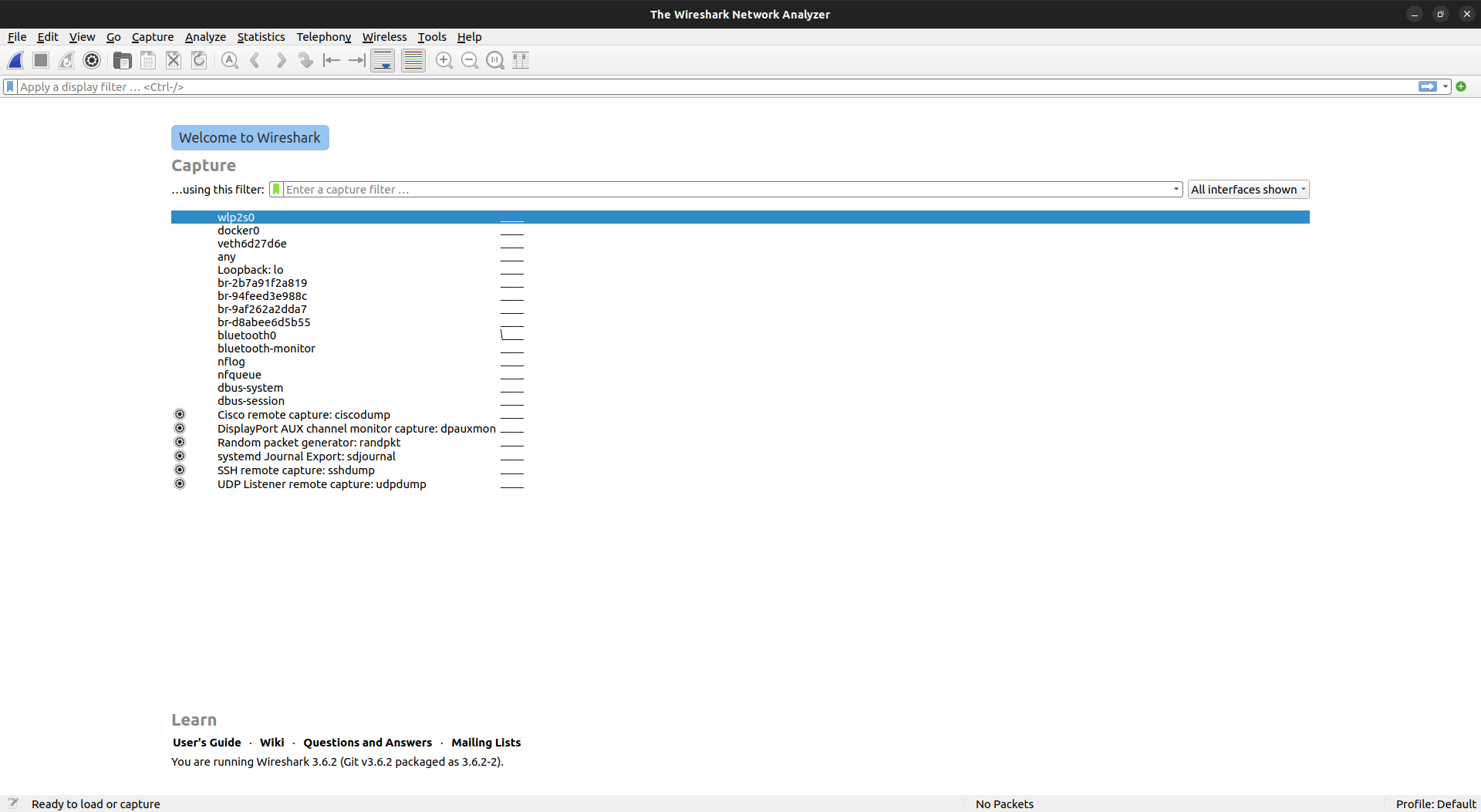This screenshot has width=1481, height=812.
Task: Click the Stop capture square icon
Action: (41, 60)
